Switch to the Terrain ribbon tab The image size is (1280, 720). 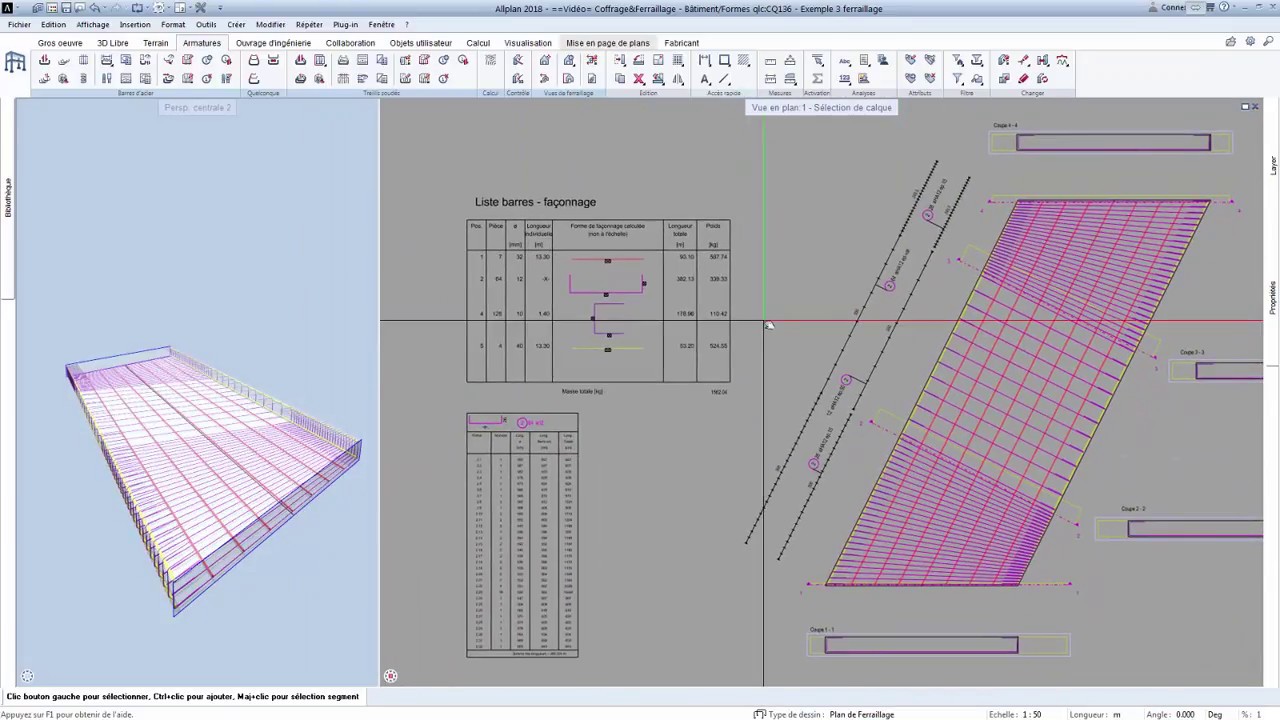[x=155, y=43]
